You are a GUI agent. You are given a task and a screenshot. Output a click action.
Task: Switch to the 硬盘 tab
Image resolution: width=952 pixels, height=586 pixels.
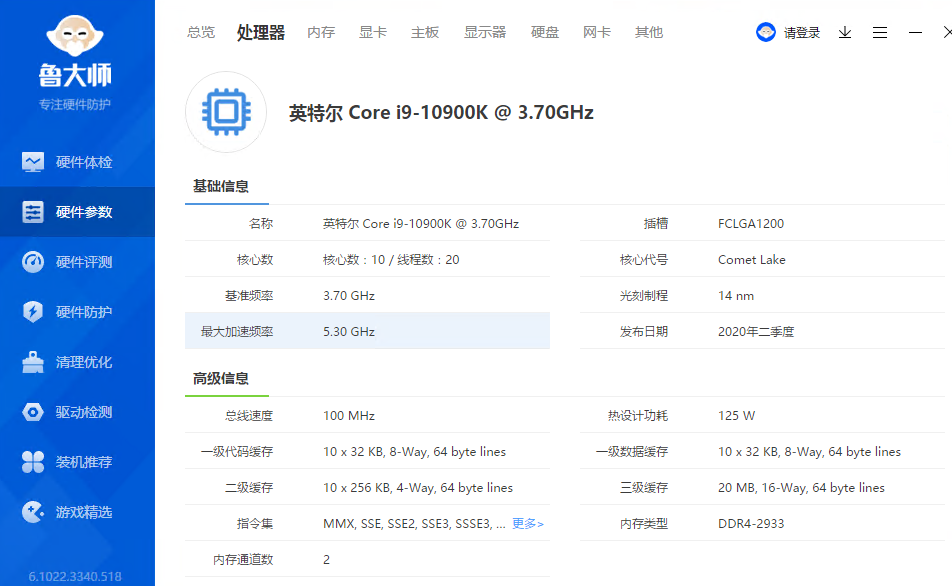[545, 32]
